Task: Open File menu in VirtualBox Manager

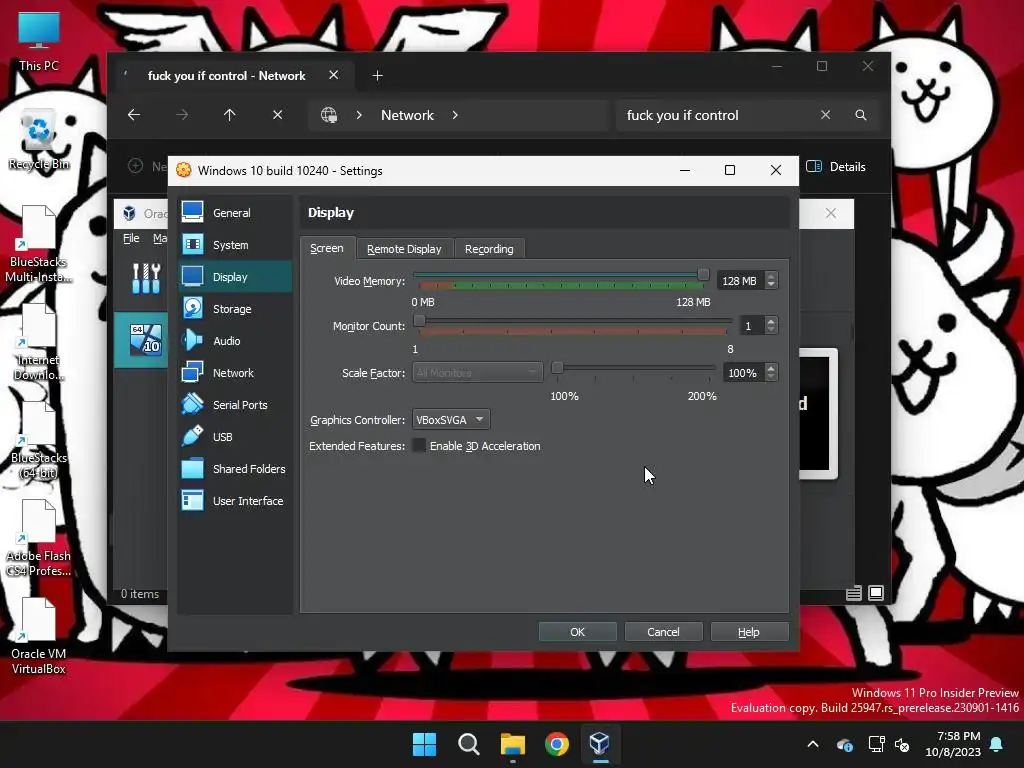Action: pyautogui.click(x=131, y=238)
